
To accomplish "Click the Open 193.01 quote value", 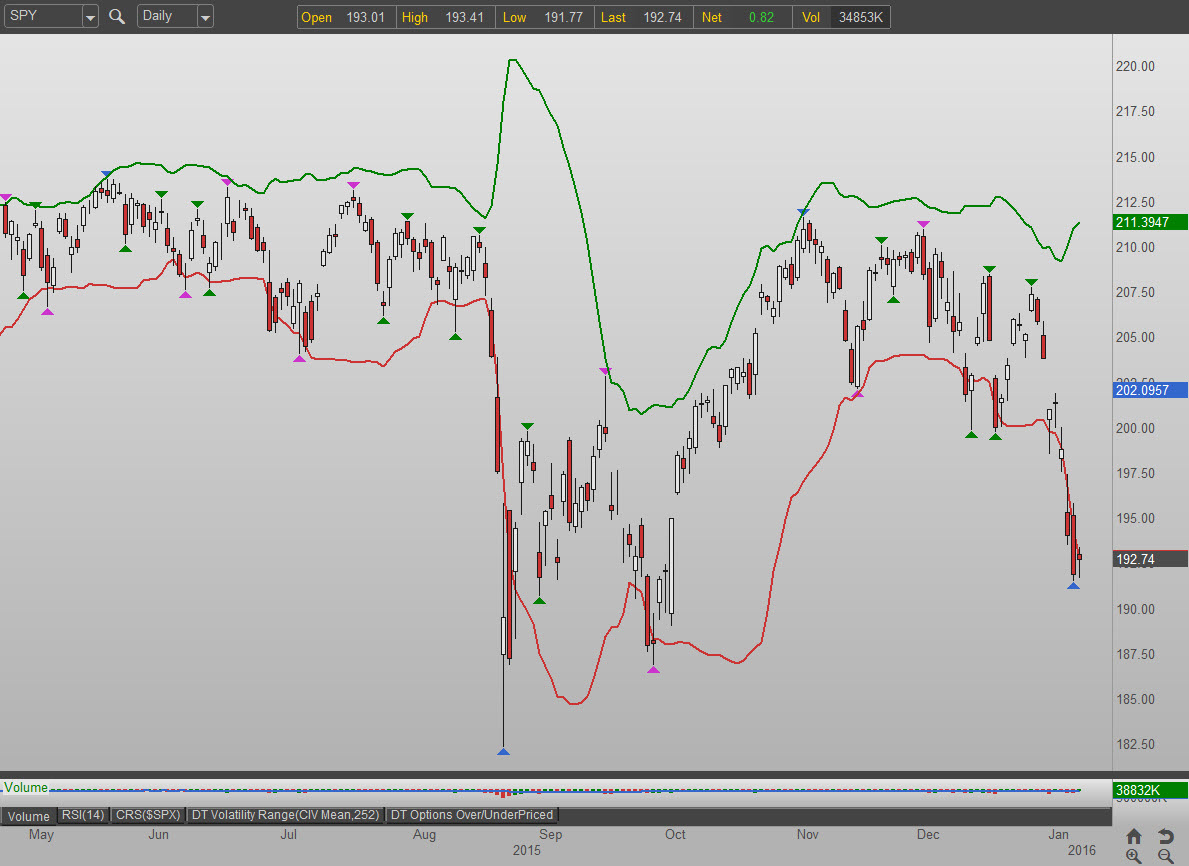I will (365, 17).
